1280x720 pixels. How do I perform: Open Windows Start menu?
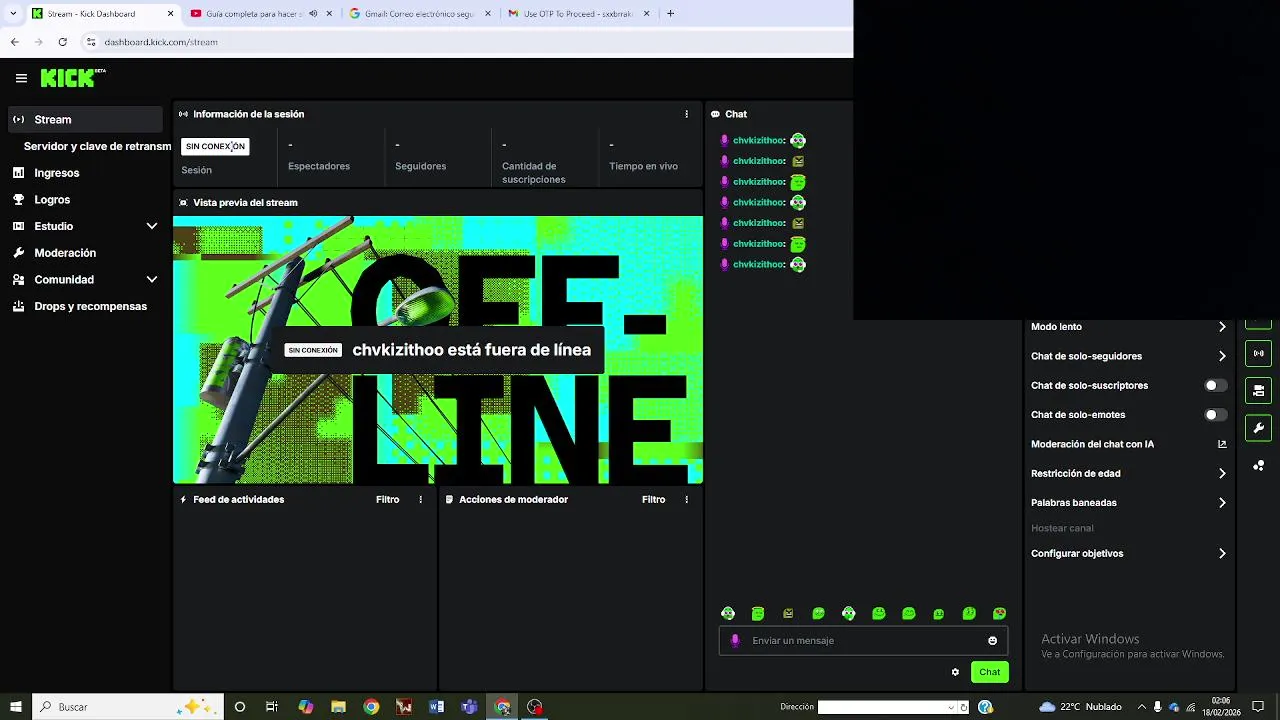pos(15,707)
